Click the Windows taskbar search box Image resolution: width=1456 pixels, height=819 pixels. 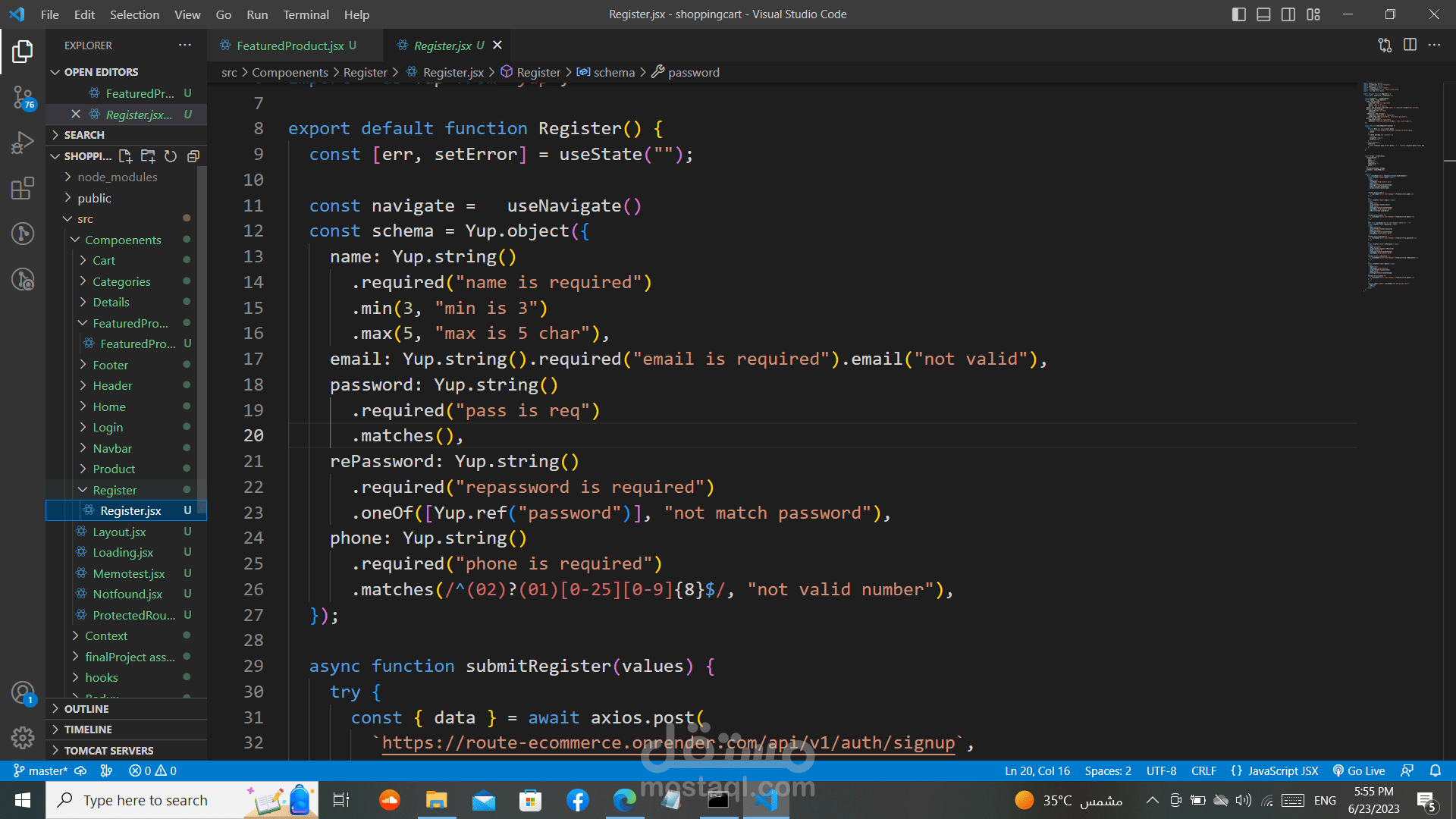click(146, 800)
